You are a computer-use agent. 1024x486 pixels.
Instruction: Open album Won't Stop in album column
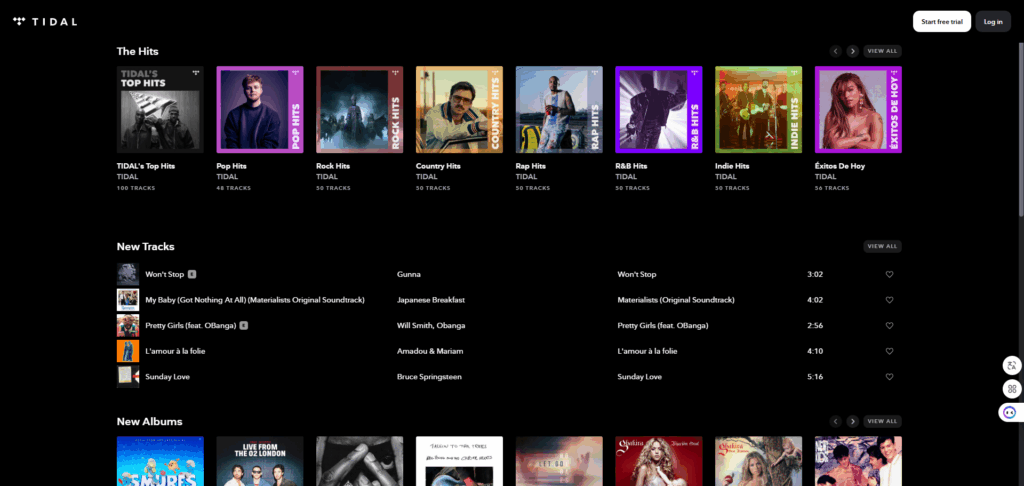[x=637, y=274]
